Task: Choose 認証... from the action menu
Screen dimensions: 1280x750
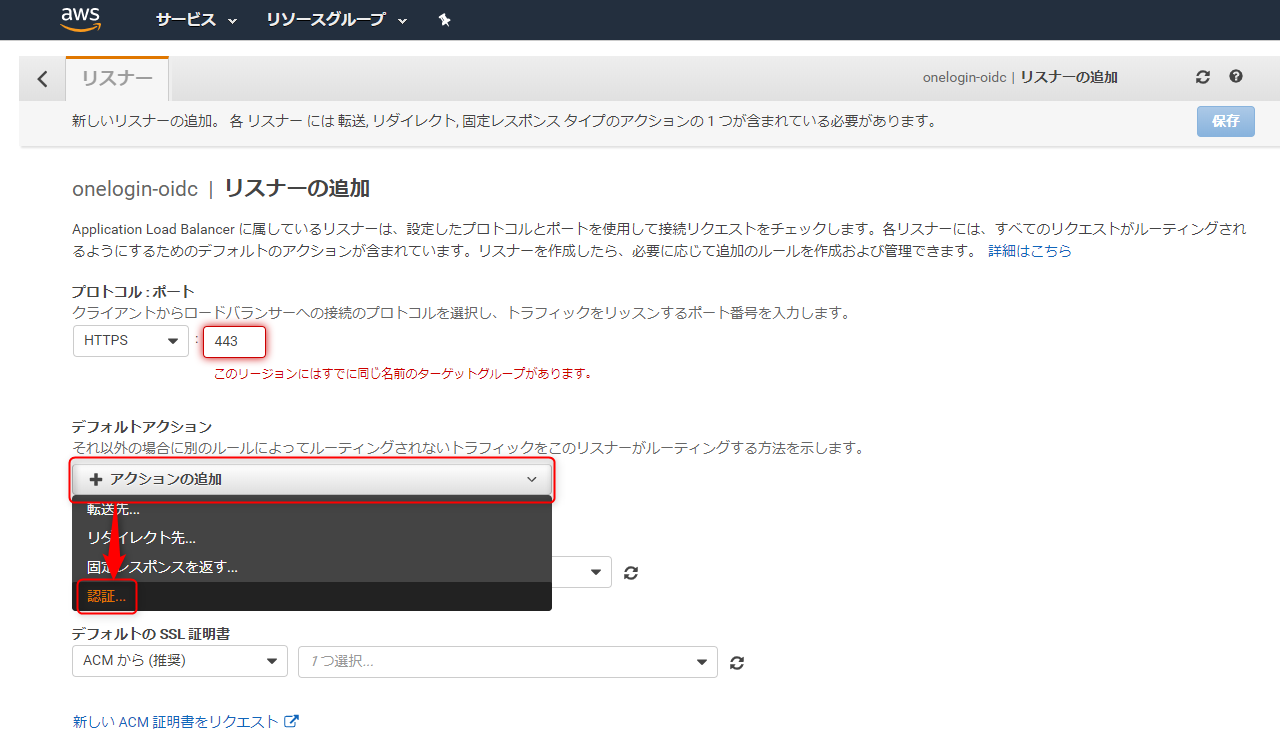Action: pos(107,596)
